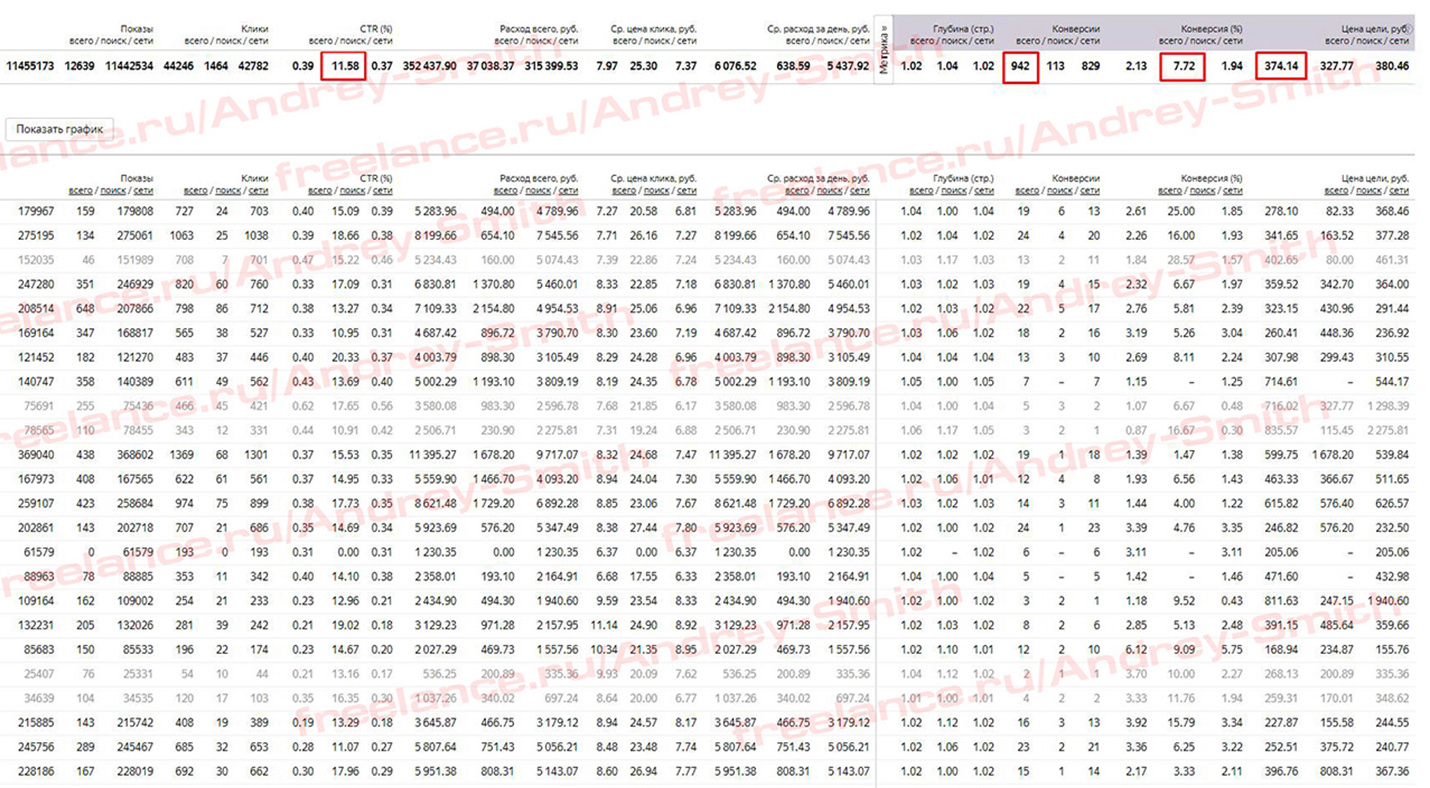
Task: Select goal cost cell 714.61
Action: [1281, 381]
